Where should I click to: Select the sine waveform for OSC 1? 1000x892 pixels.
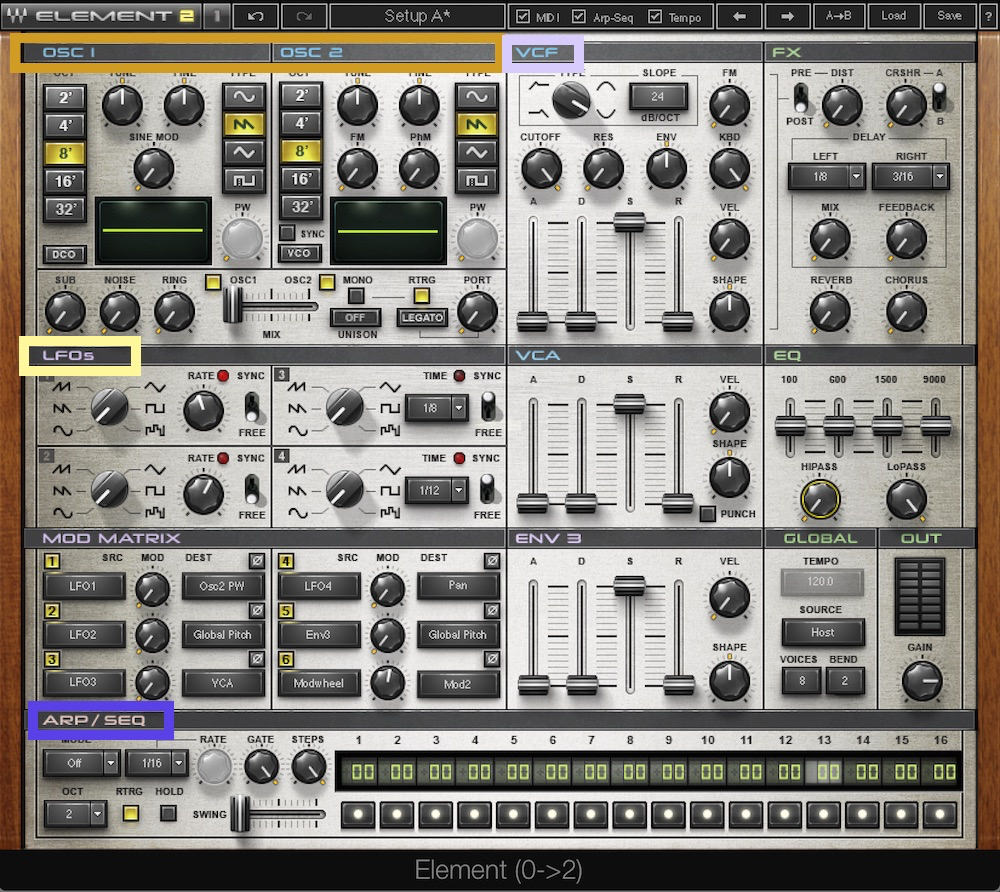244,96
